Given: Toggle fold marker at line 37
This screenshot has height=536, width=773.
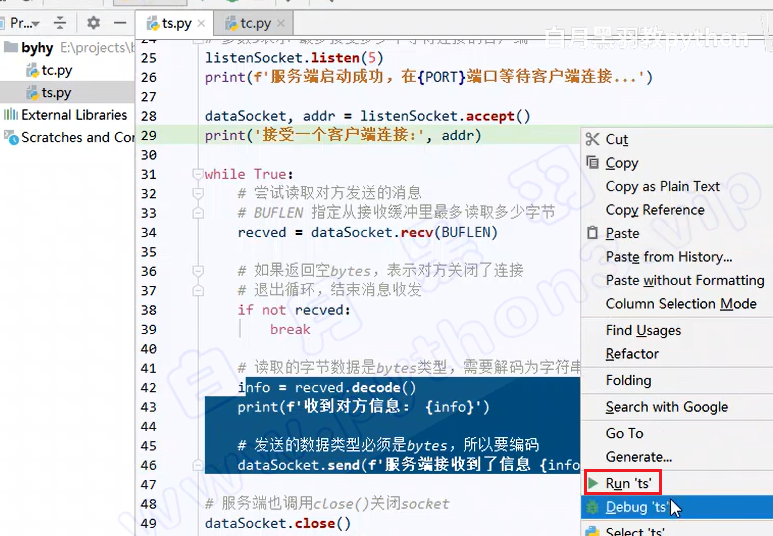Looking at the screenshot, I should [x=198, y=290].
